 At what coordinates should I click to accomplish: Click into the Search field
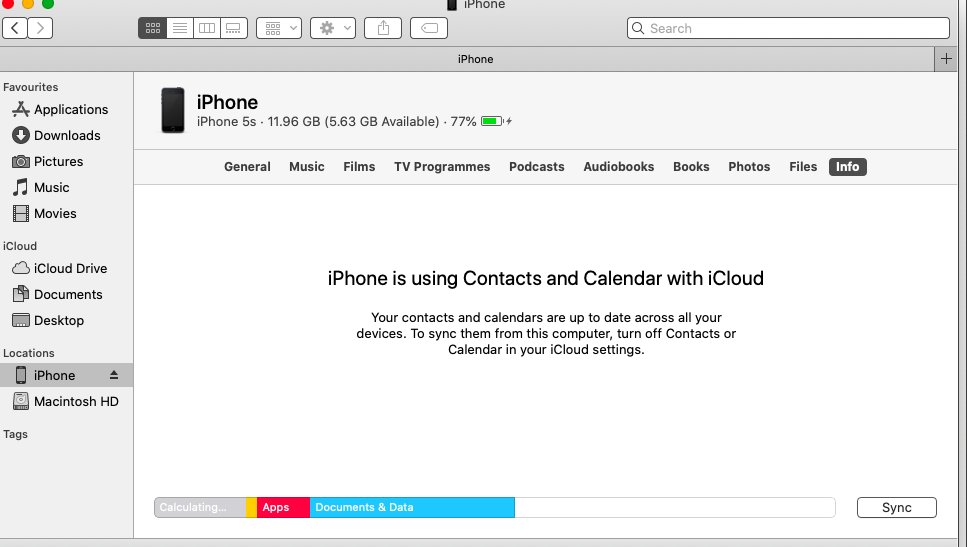(x=788, y=28)
